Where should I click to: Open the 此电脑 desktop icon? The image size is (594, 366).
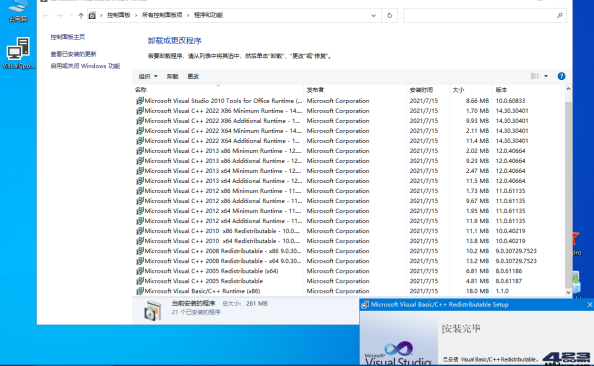point(18,11)
